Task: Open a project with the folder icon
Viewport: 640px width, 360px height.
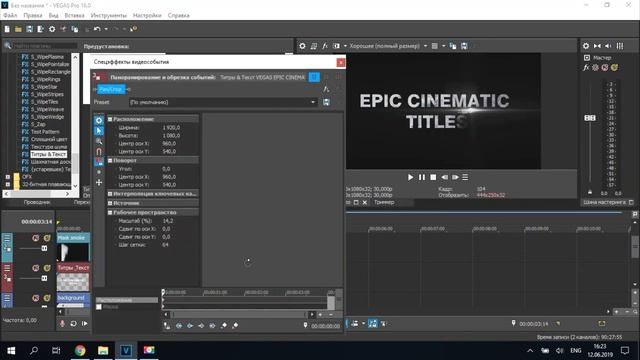Action: pyautogui.click(x=18, y=29)
